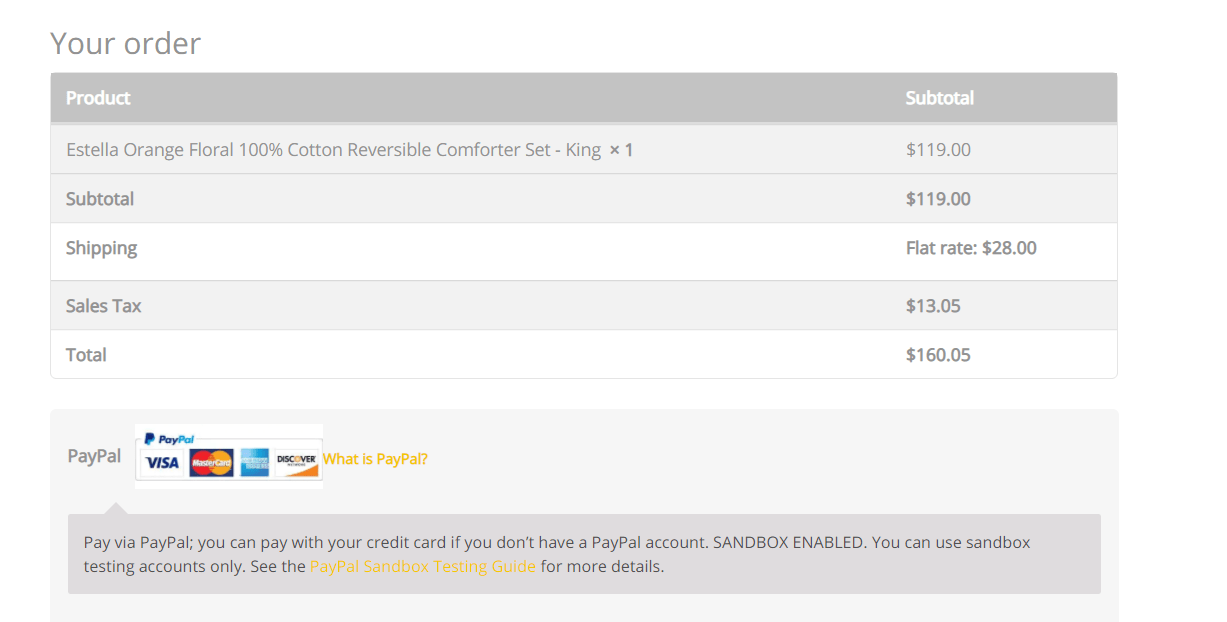This screenshot has width=1227, height=622.
Task: Click the PayPal sandbox description text
Action: click(x=556, y=553)
